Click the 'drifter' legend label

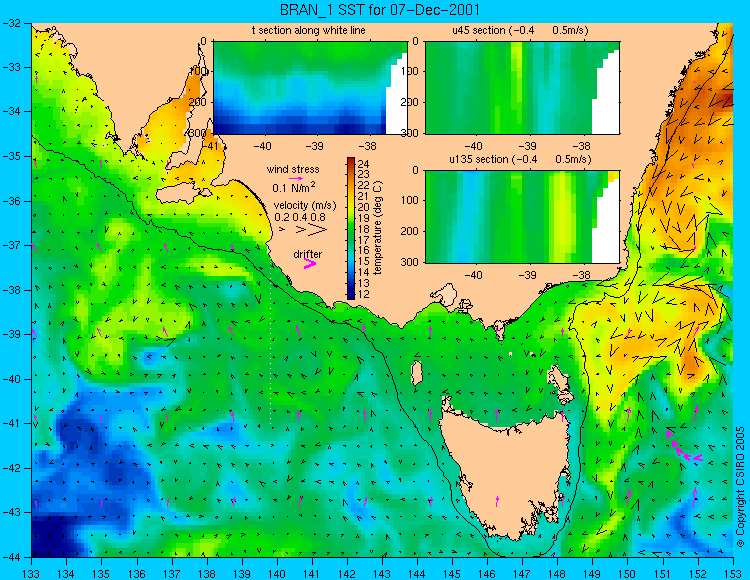[x=308, y=254]
